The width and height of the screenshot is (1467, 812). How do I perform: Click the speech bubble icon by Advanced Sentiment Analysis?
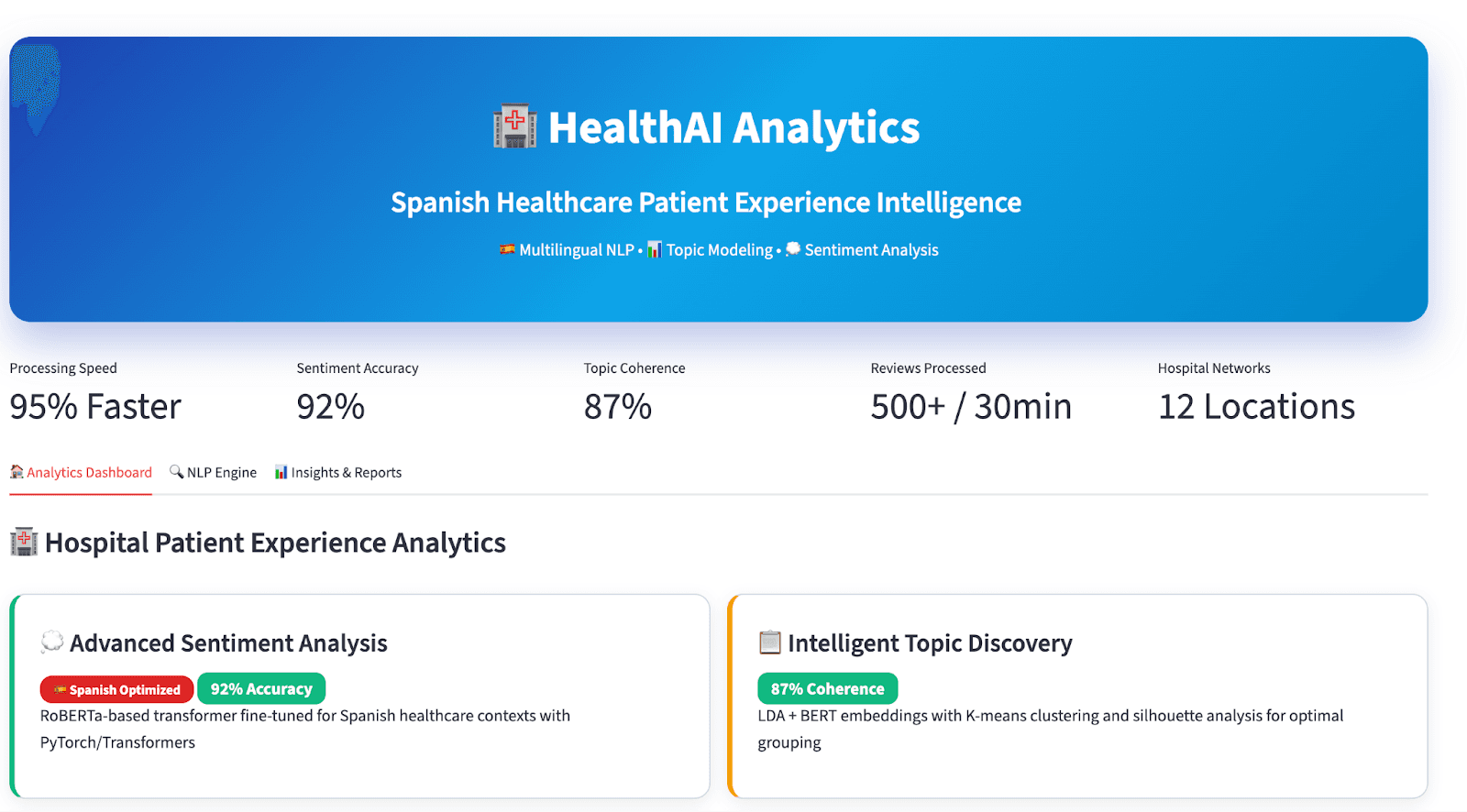click(x=52, y=642)
